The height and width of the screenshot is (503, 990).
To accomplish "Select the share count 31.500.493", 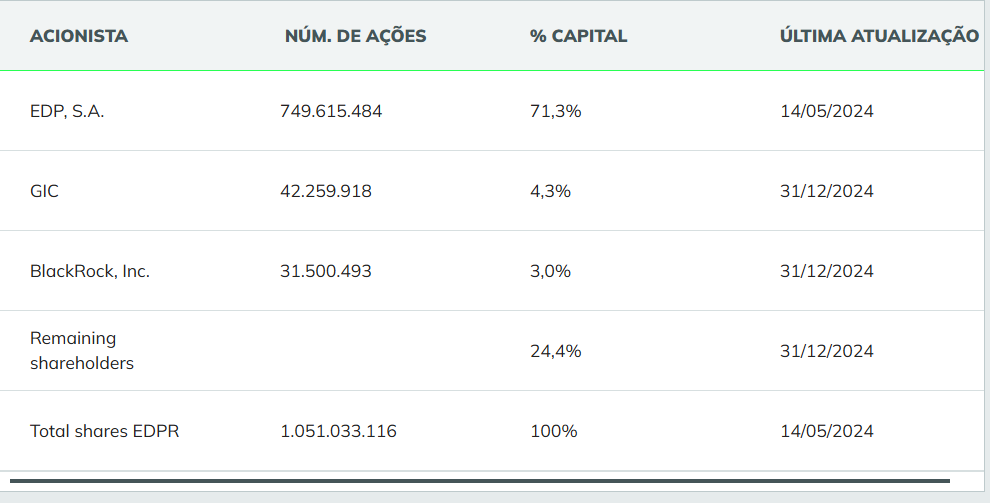I will [326, 271].
